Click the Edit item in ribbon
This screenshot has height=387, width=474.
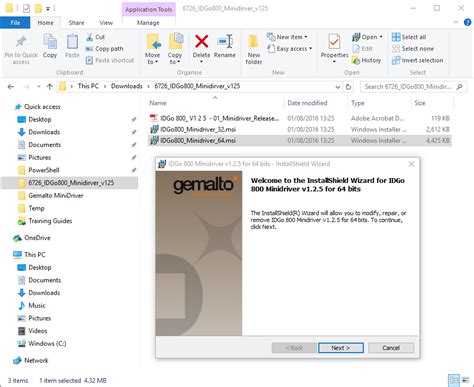(362, 49)
